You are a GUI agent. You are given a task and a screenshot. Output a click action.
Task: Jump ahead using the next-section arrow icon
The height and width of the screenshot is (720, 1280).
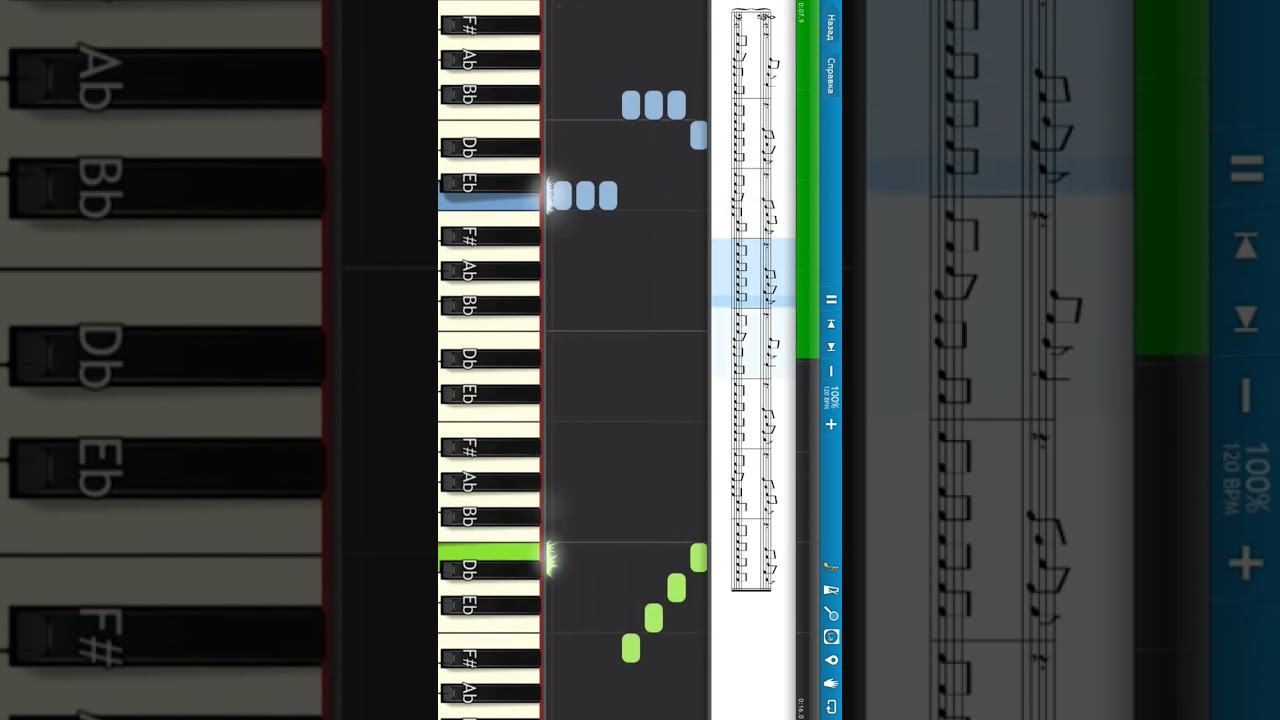coord(830,347)
